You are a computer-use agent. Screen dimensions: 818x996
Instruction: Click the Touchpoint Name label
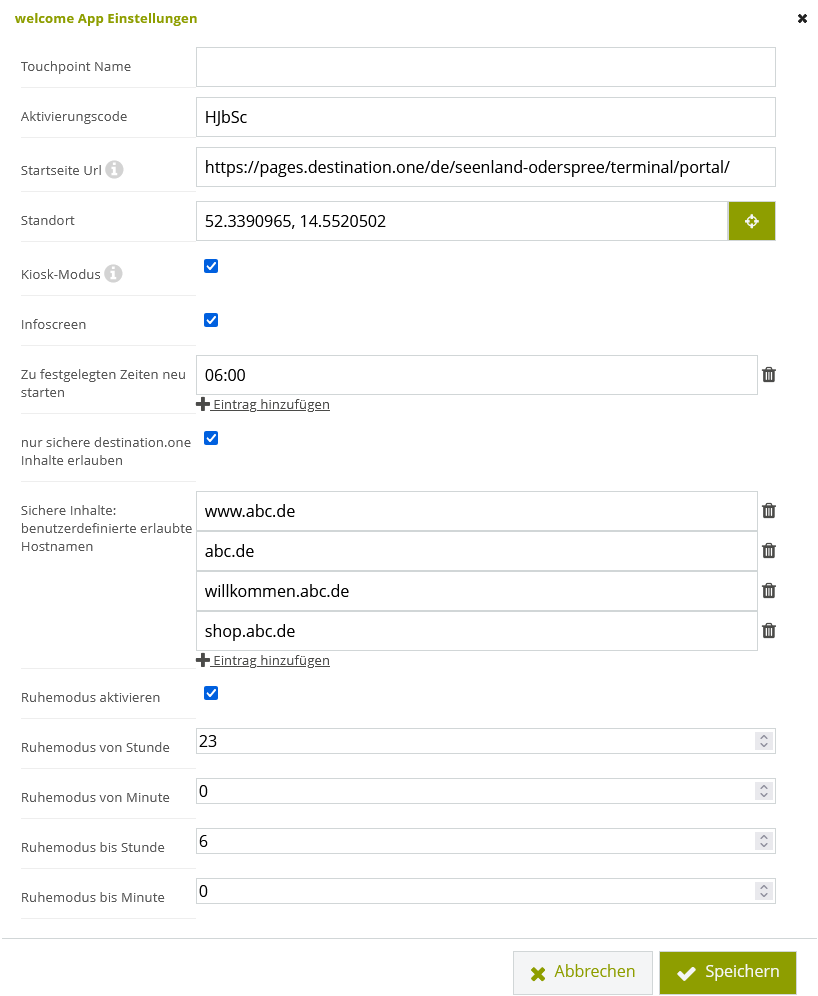point(76,67)
